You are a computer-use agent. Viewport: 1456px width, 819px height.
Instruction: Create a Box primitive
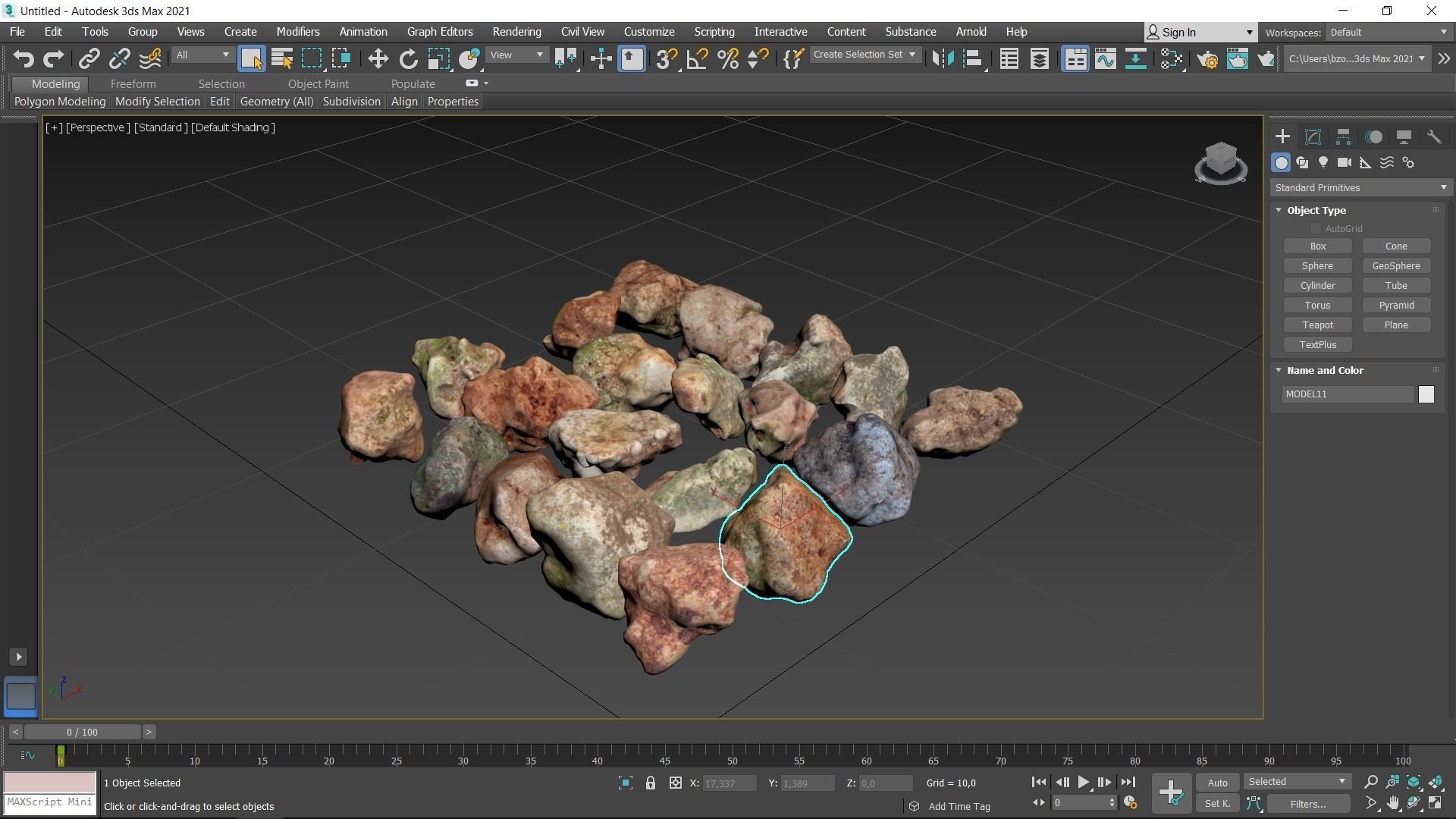1317,246
